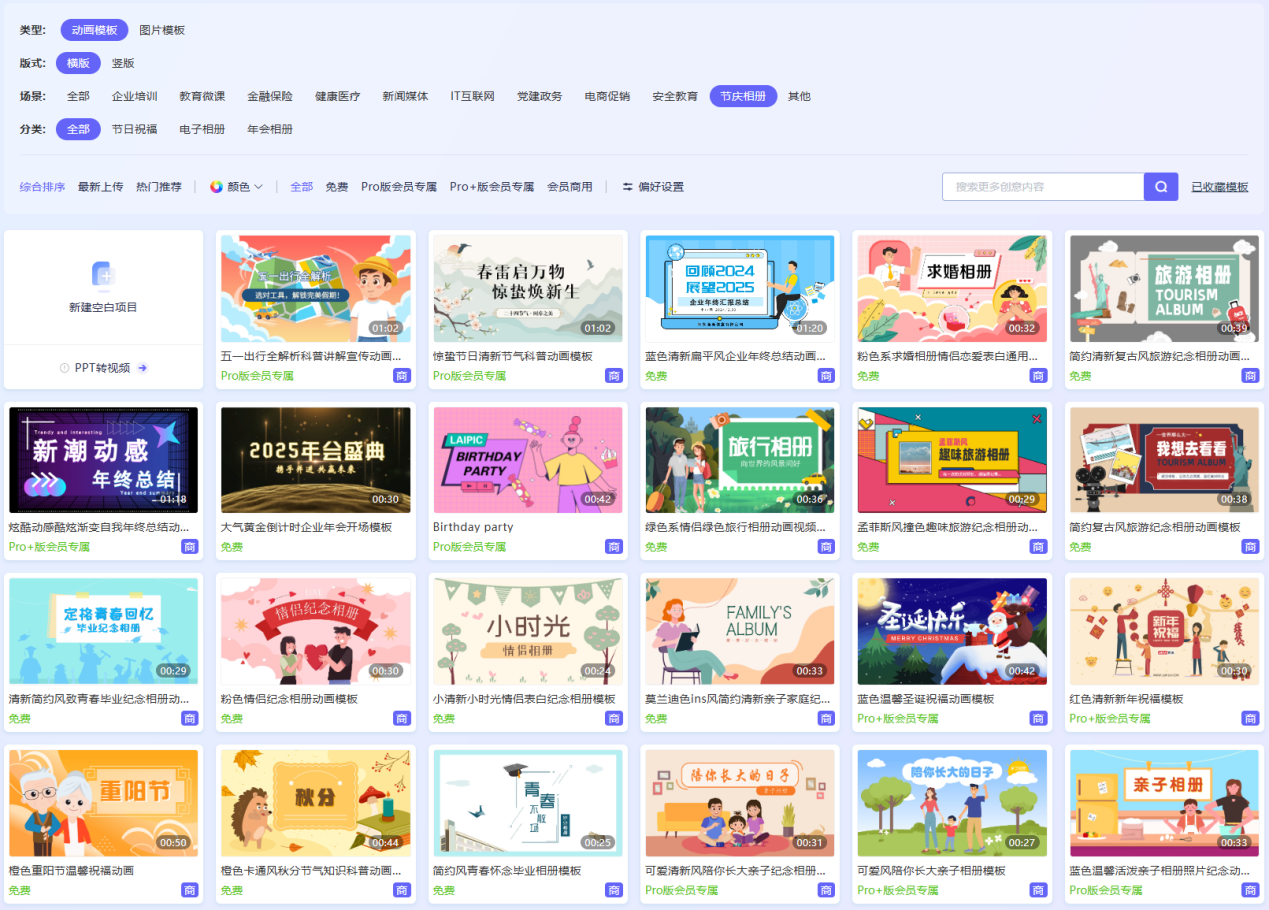Viewport: 1269px width, 910px height.
Task: Click the search input field
Action: click(x=1042, y=187)
